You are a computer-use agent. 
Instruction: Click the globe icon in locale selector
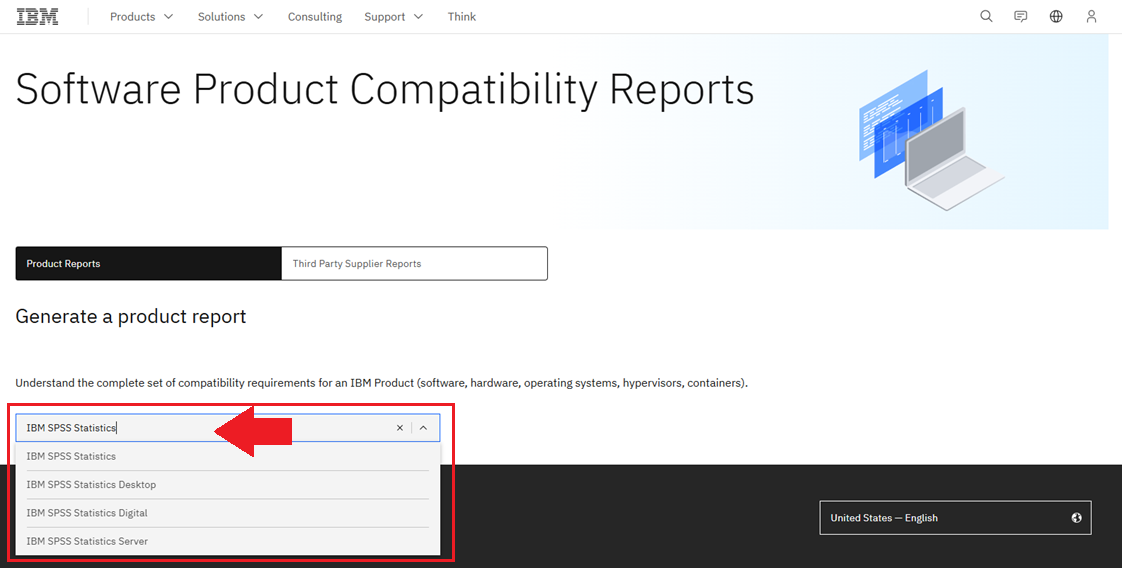click(1076, 518)
